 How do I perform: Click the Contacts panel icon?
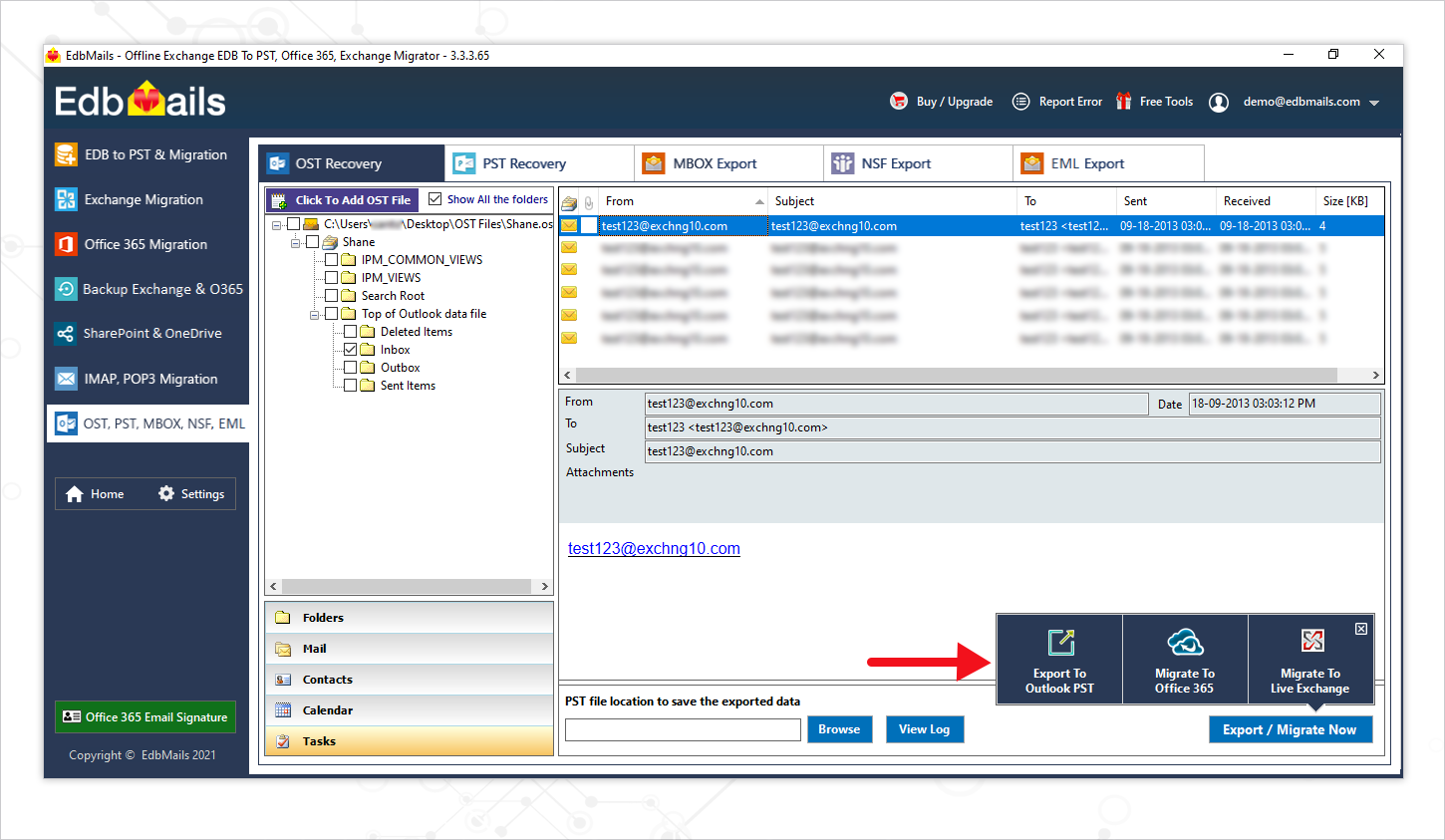[283, 680]
